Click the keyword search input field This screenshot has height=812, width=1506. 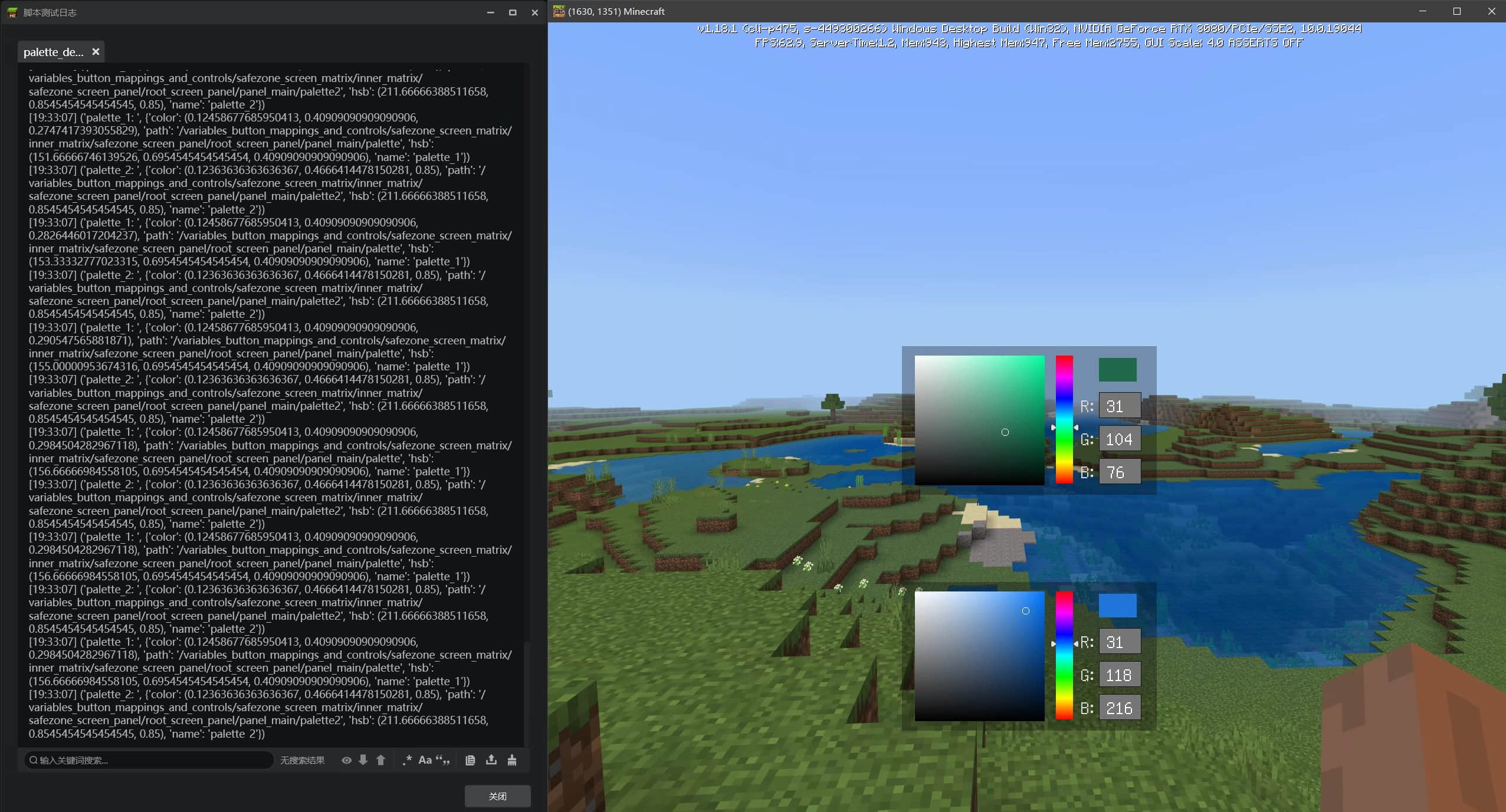point(149,760)
